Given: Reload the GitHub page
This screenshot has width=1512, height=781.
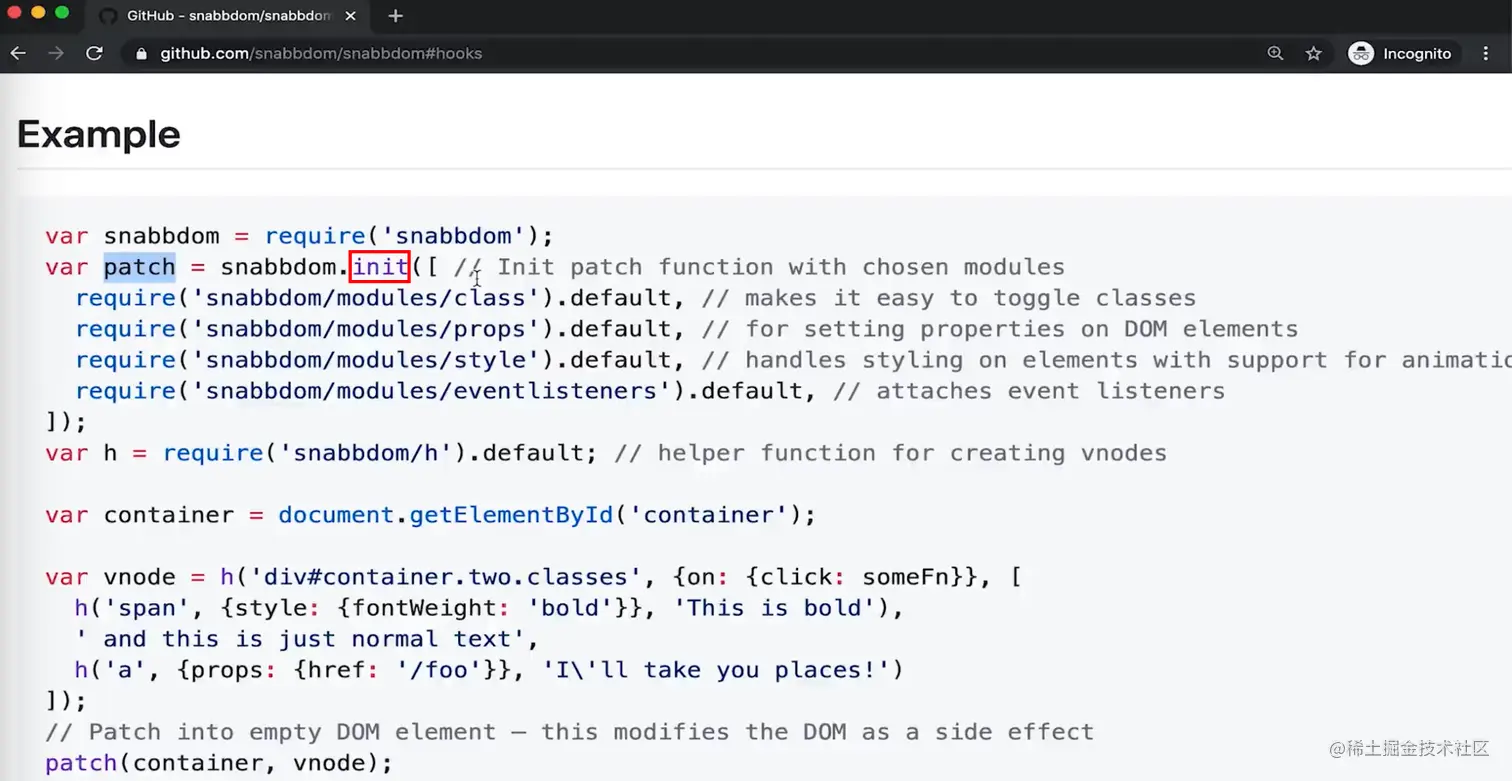Looking at the screenshot, I should [94, 53].
